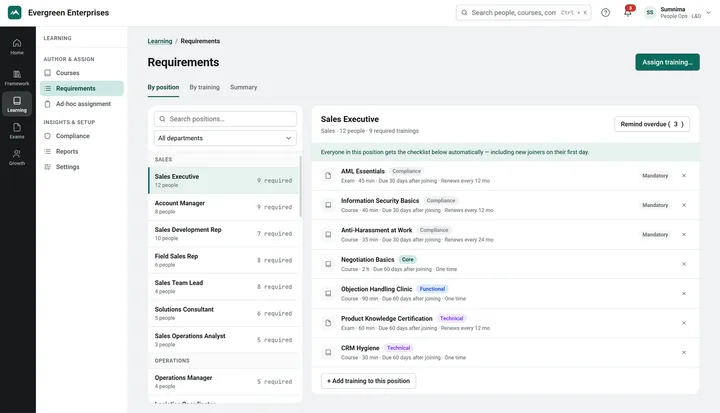Select the Sales Development Rep position
Viewport: 720px width, 413px height.
[x=223, y=233]
